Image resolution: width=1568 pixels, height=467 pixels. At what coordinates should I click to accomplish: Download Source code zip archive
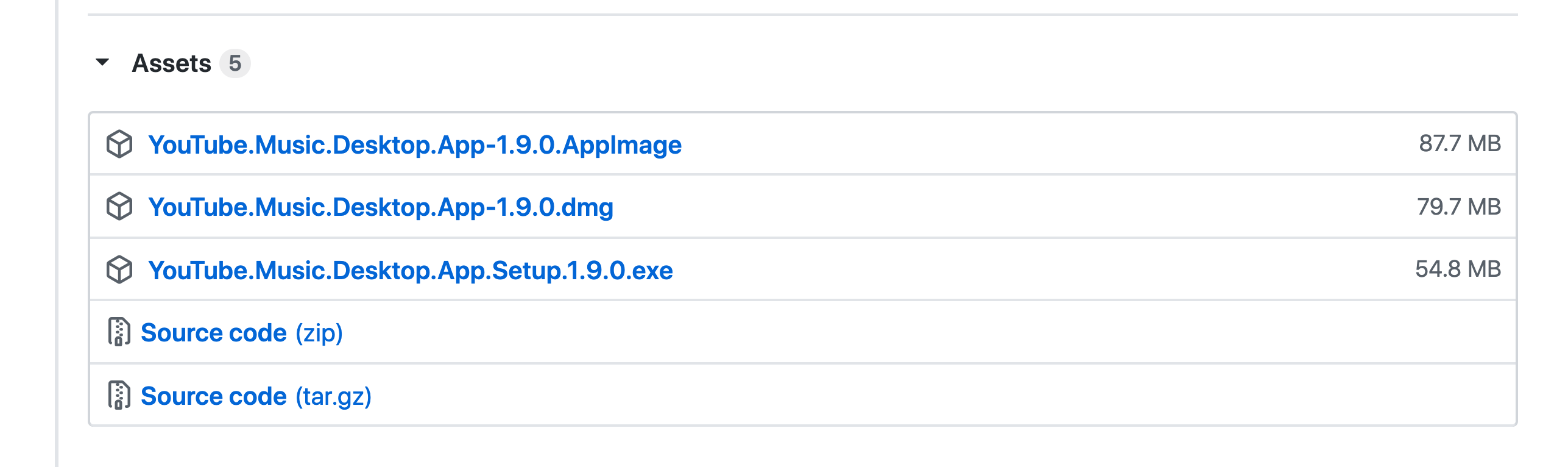(x=214, y=333)
